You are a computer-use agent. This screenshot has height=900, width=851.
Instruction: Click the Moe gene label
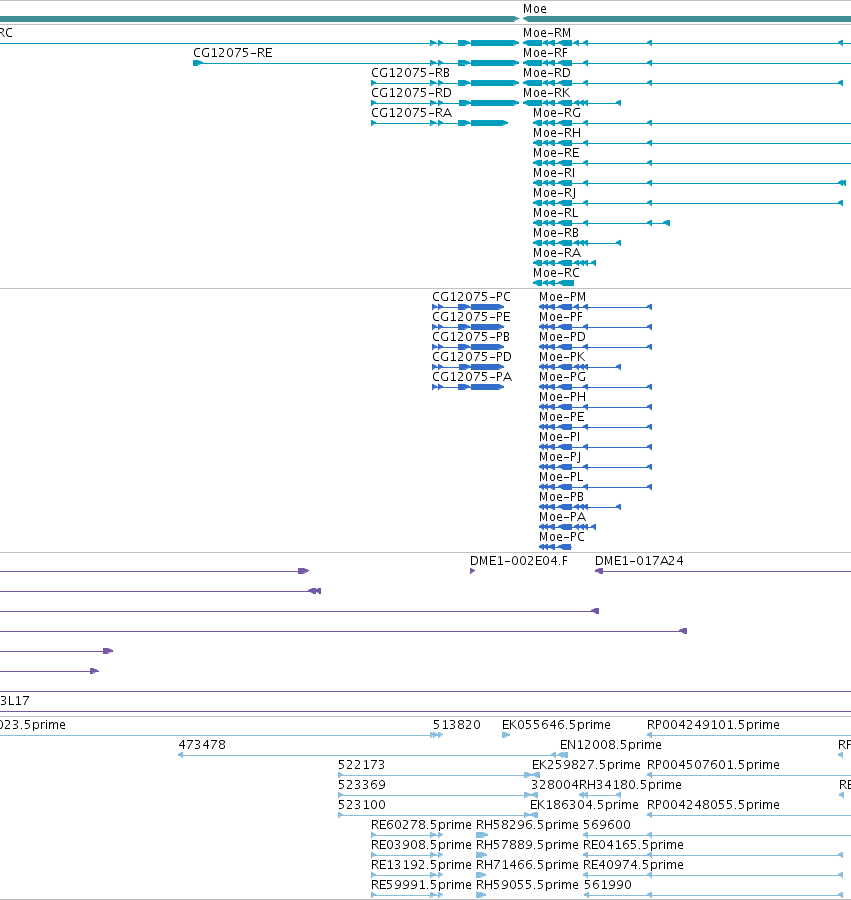click(x=535, y=9)
